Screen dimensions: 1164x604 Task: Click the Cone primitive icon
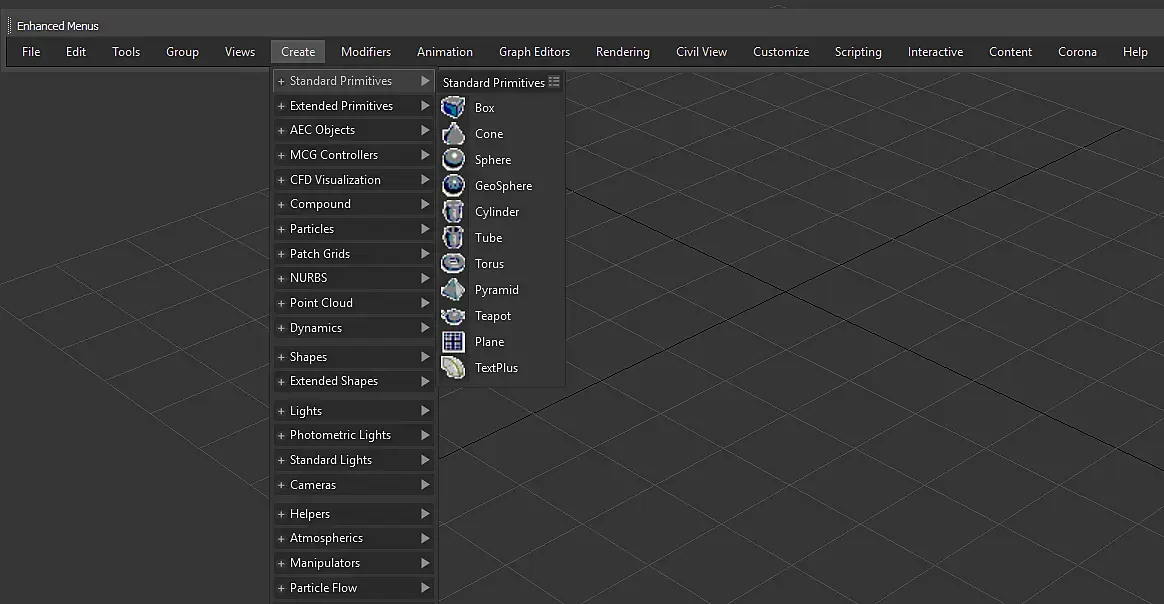click(453, 134)
